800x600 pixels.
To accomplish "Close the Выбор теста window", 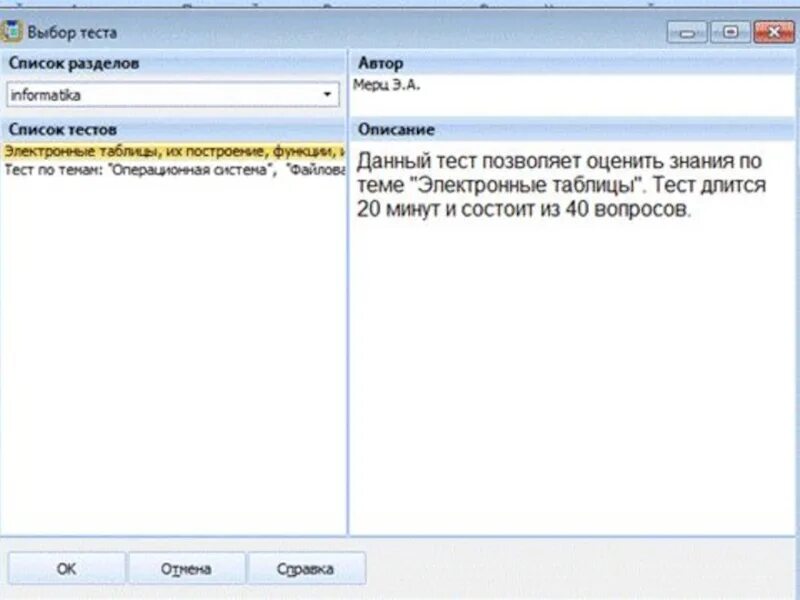I will [x=774, y=32].
